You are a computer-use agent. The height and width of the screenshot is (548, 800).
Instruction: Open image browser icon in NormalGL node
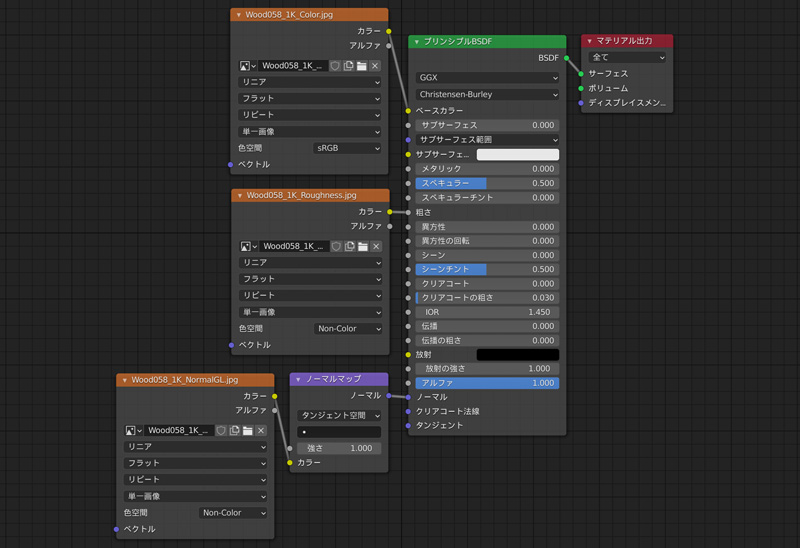click(133, 431)
